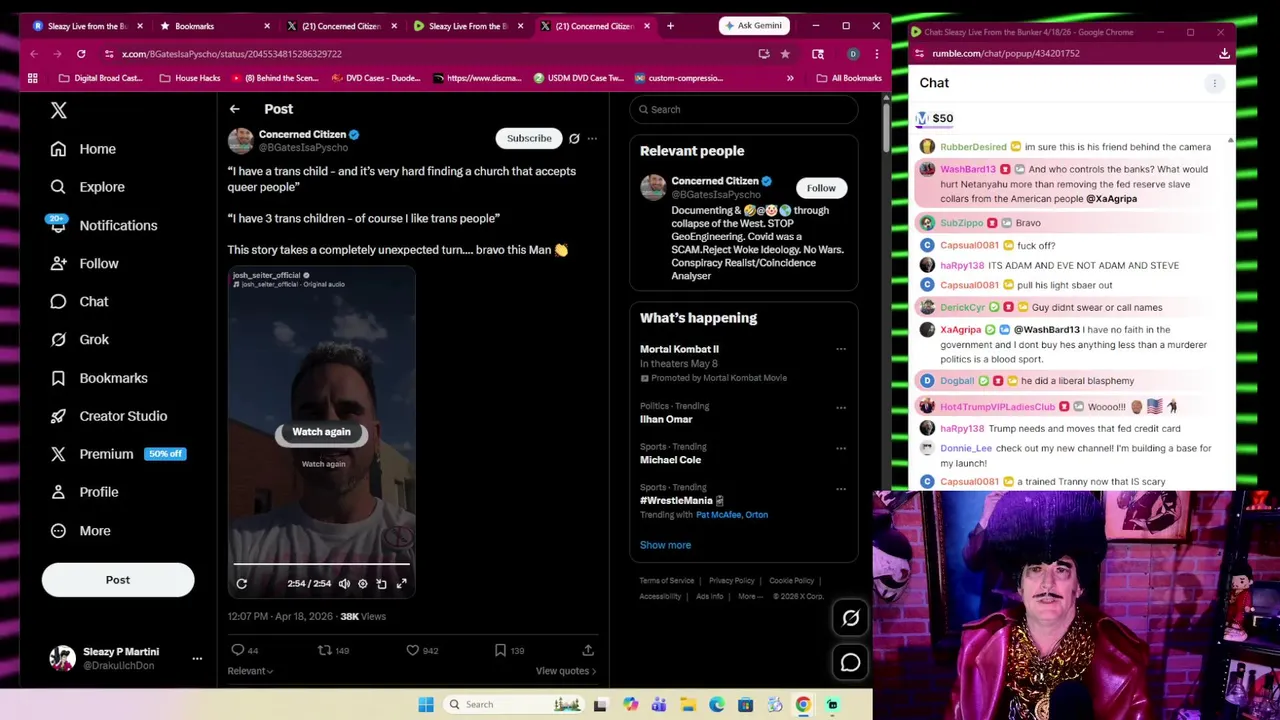Open the Windows Start menu
Viewport: 1280px width, 720px height.
point(426,705)
